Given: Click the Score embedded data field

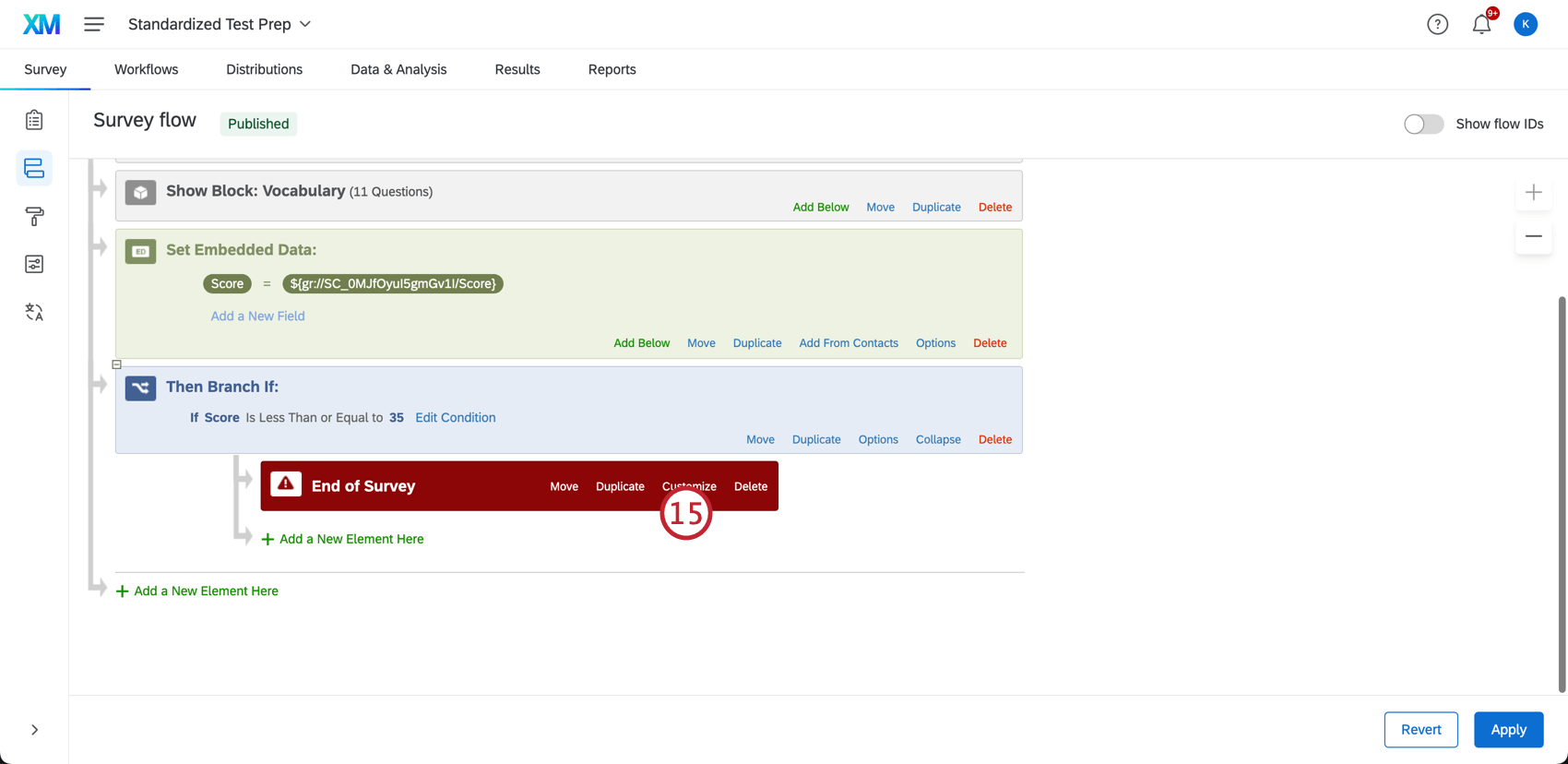Looking at the screenshot, I should [x=227, y=283].
